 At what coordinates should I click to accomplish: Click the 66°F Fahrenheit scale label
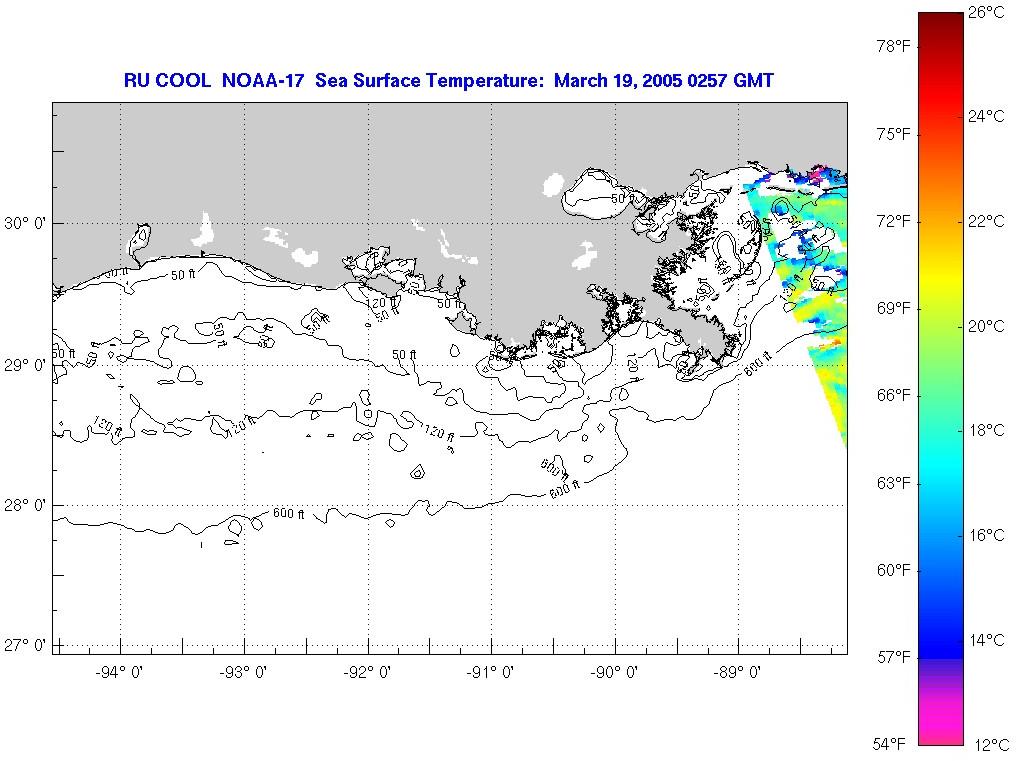tap(894, 395)
